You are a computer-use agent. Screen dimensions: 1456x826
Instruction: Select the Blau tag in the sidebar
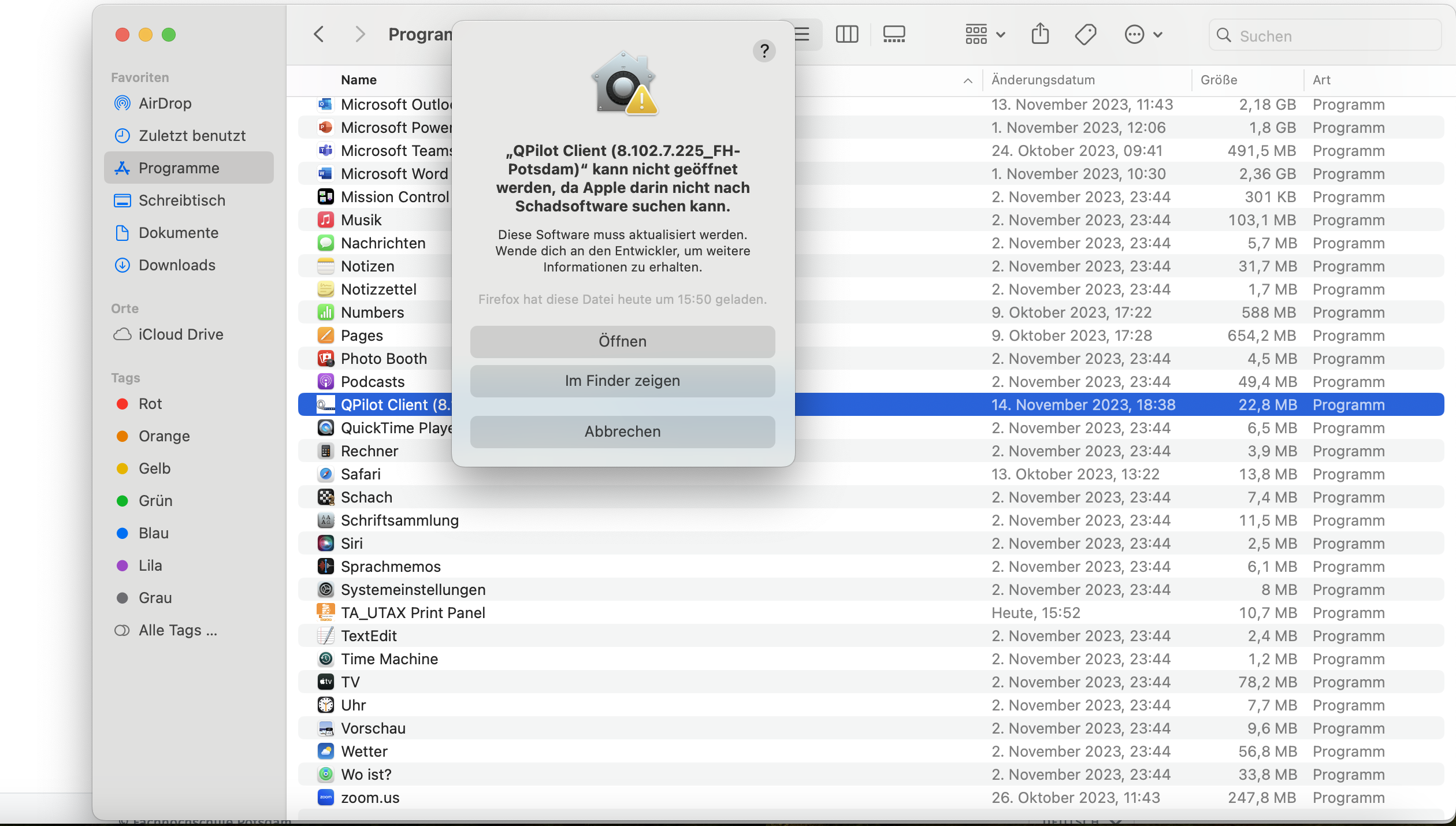tap(188, 533)
